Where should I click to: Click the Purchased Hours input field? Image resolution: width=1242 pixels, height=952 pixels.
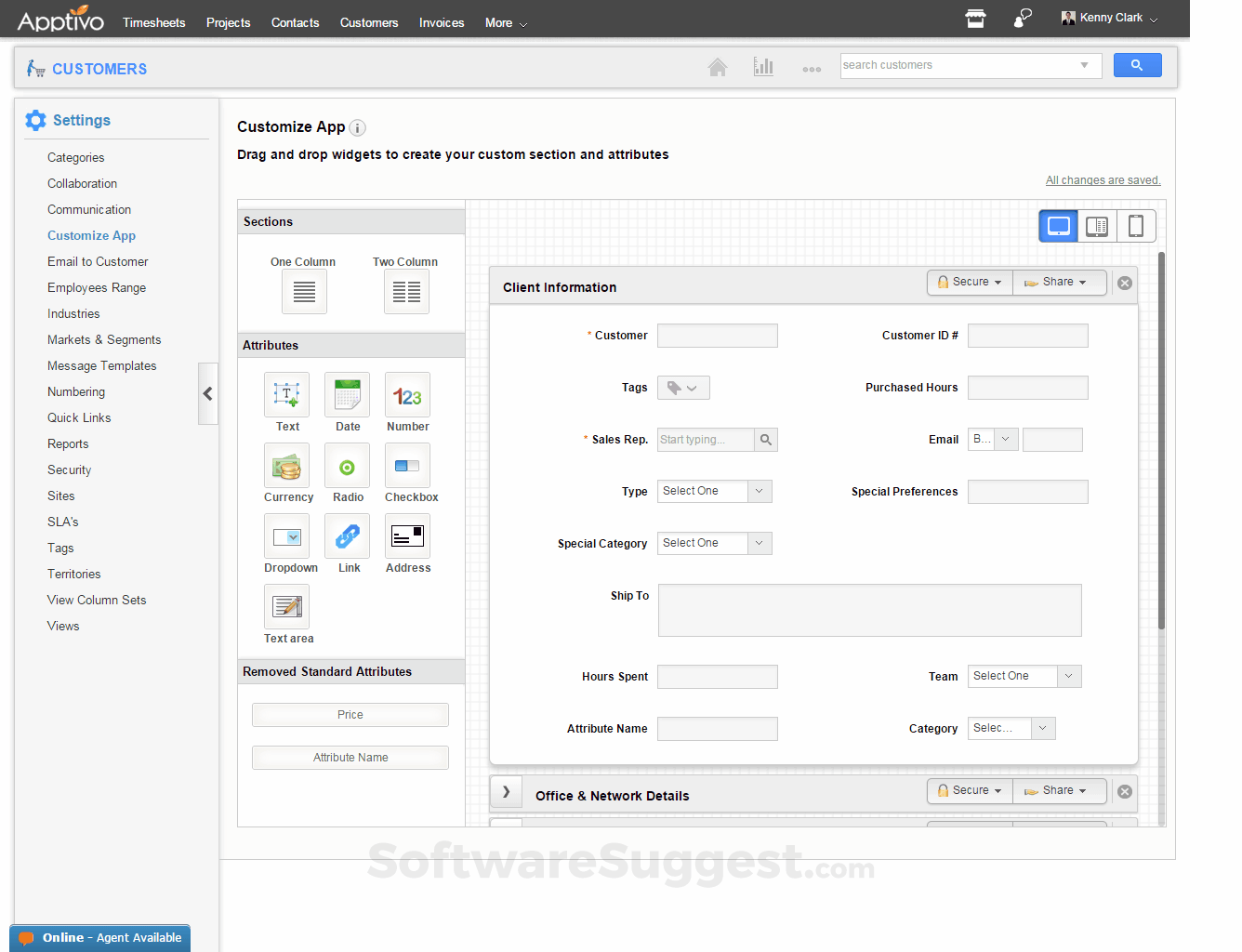(x=1027, y=388)
